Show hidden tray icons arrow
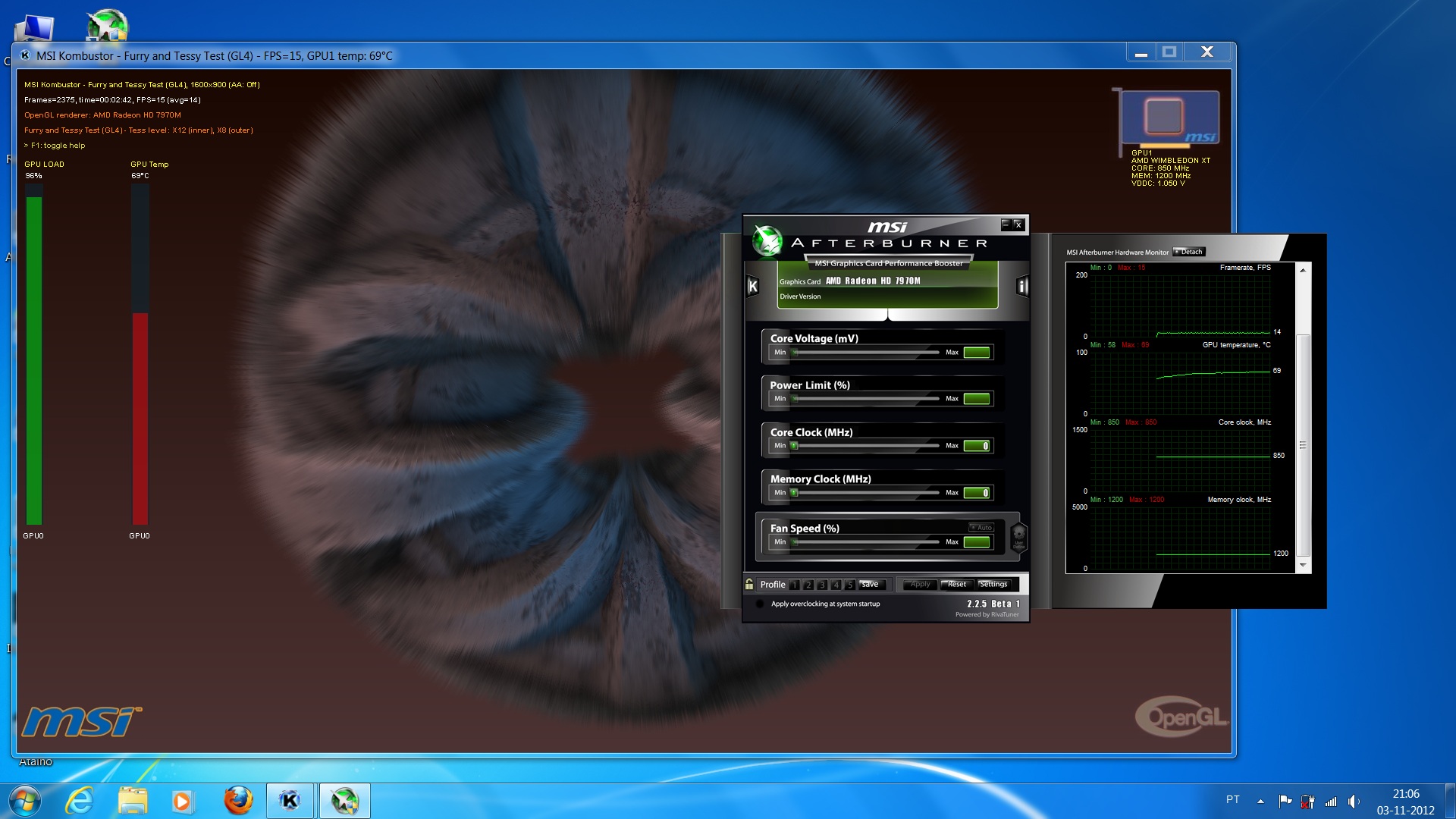The width and height of the screenshot is (1456, 819). [x=1260, y=801]
